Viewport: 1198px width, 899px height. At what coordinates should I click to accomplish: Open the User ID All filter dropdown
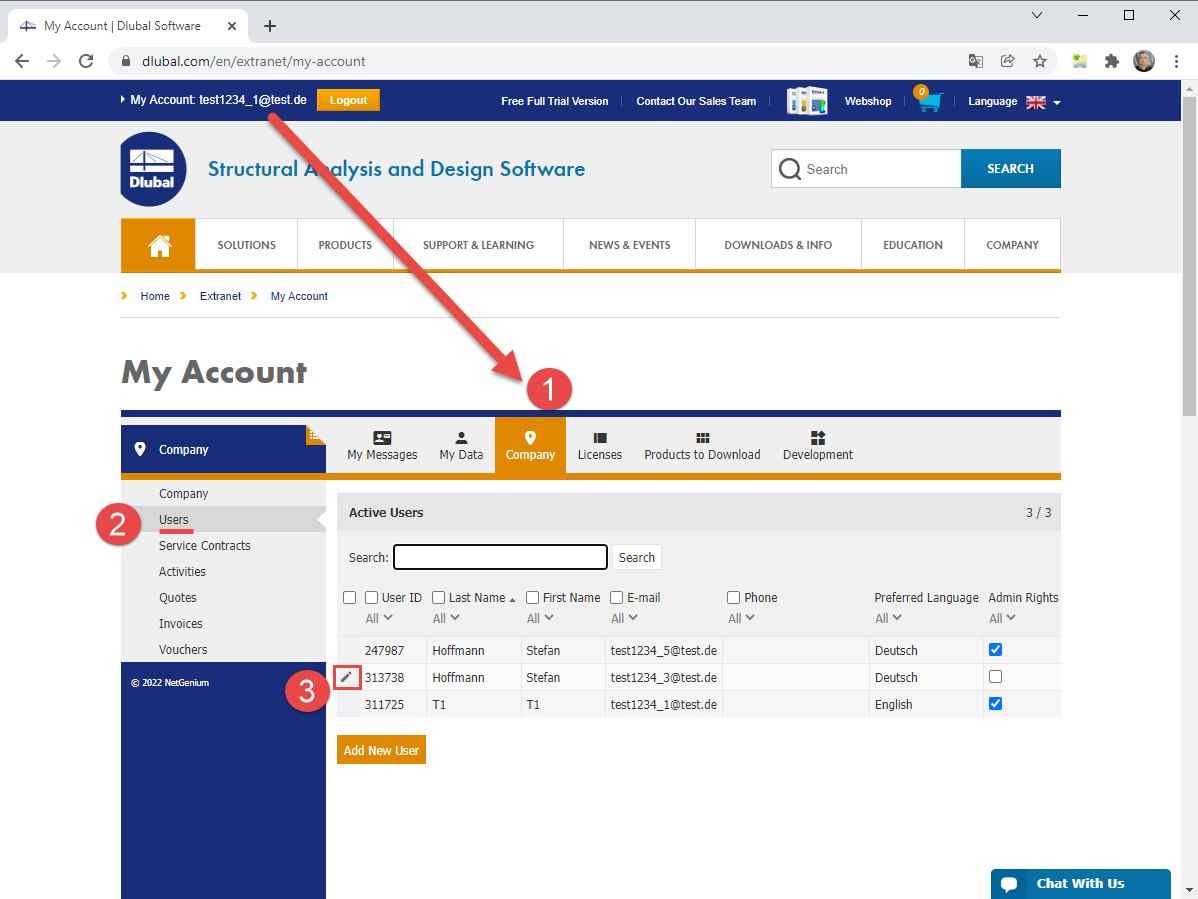(x=379, y=618)
